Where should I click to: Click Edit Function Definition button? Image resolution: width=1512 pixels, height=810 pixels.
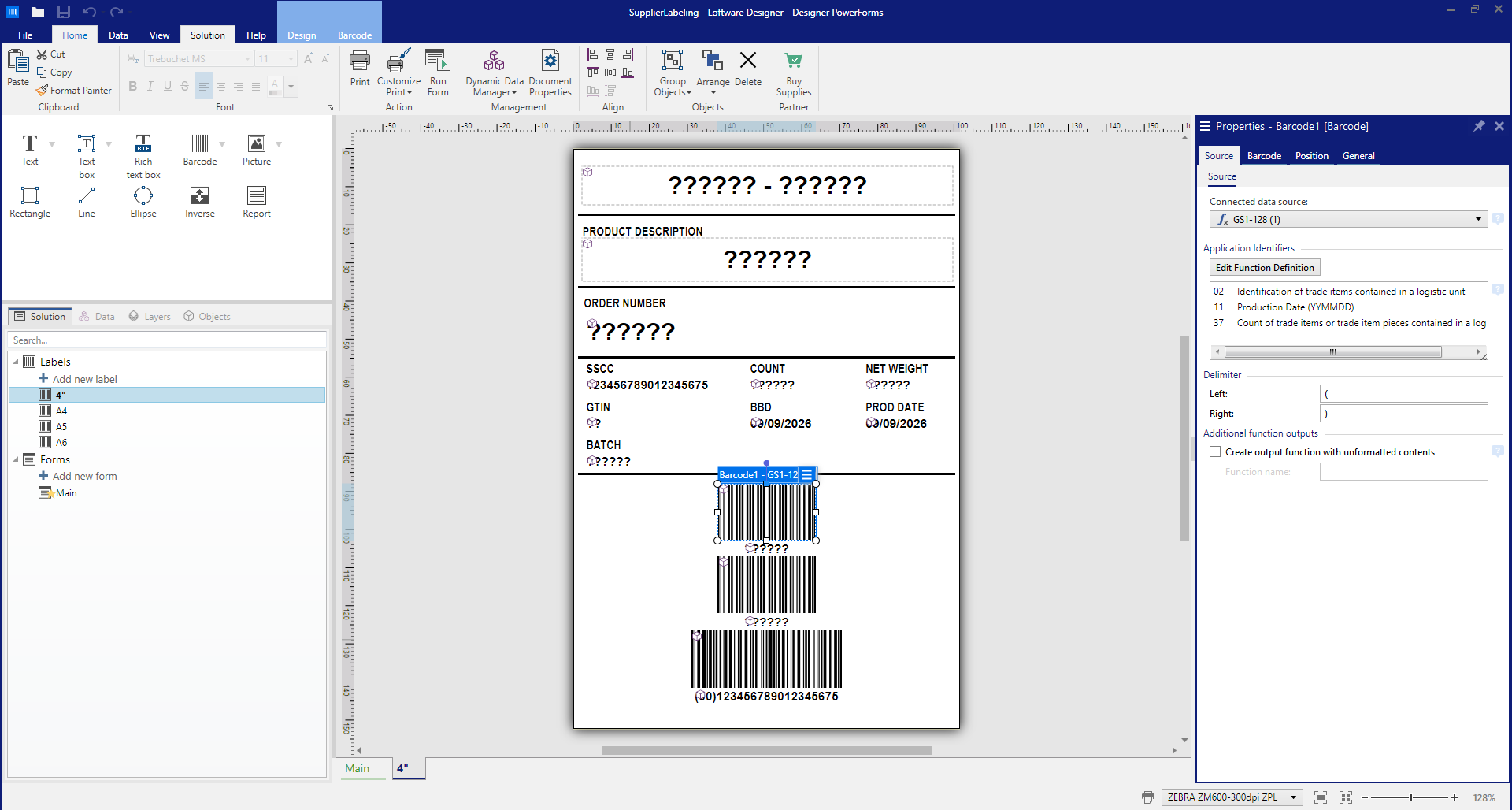[1265, 268]
